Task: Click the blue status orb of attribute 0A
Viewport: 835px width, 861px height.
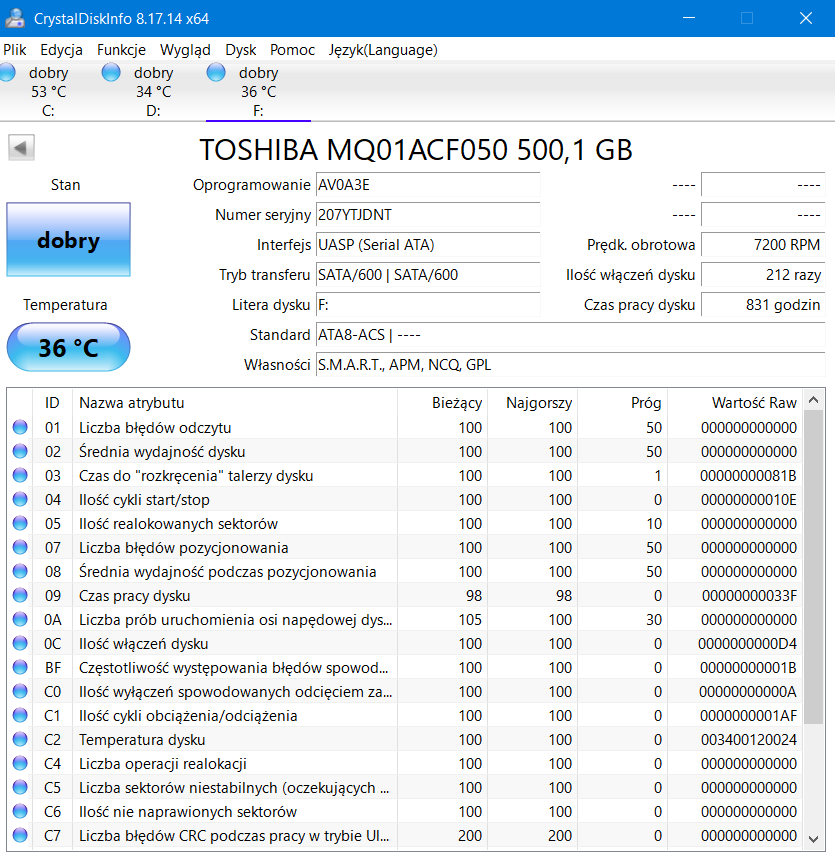Action: pyautogui.click(x=20, y=619)
